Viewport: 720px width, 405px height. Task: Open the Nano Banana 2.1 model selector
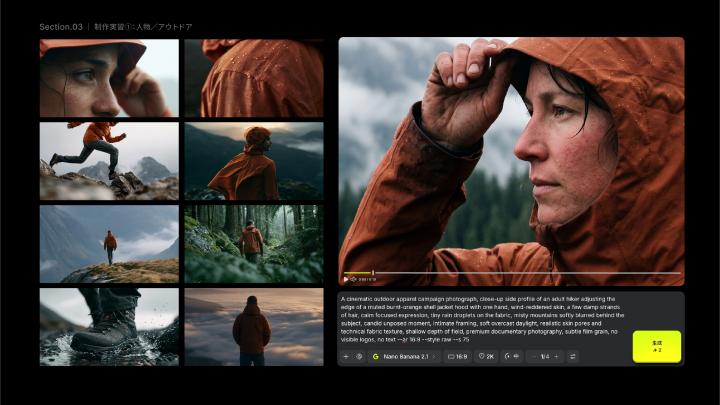(x=404, y=356)
